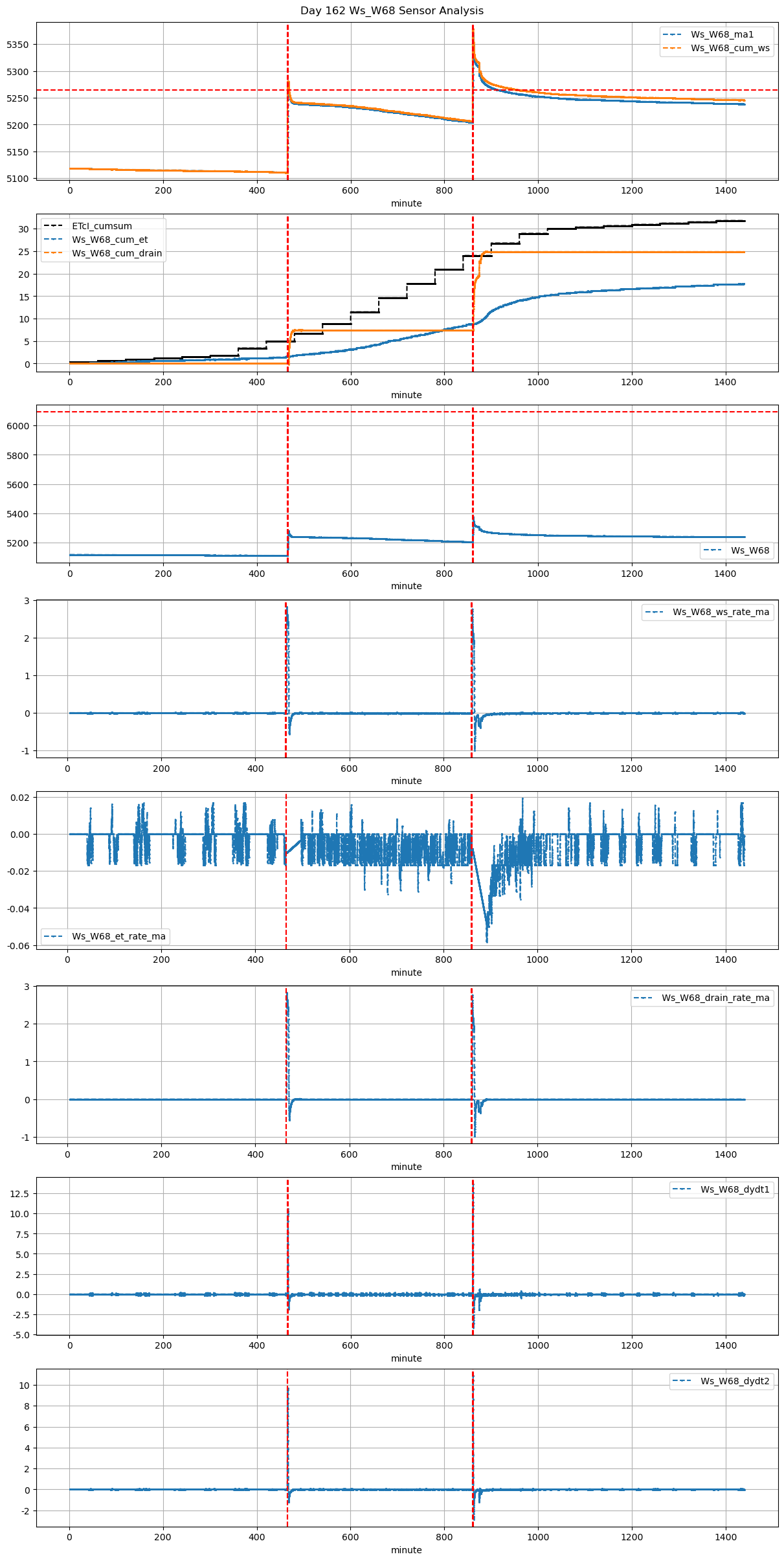Select the Ws_W68 legend in third plot
784x1561 pixels.
(750, 550)
